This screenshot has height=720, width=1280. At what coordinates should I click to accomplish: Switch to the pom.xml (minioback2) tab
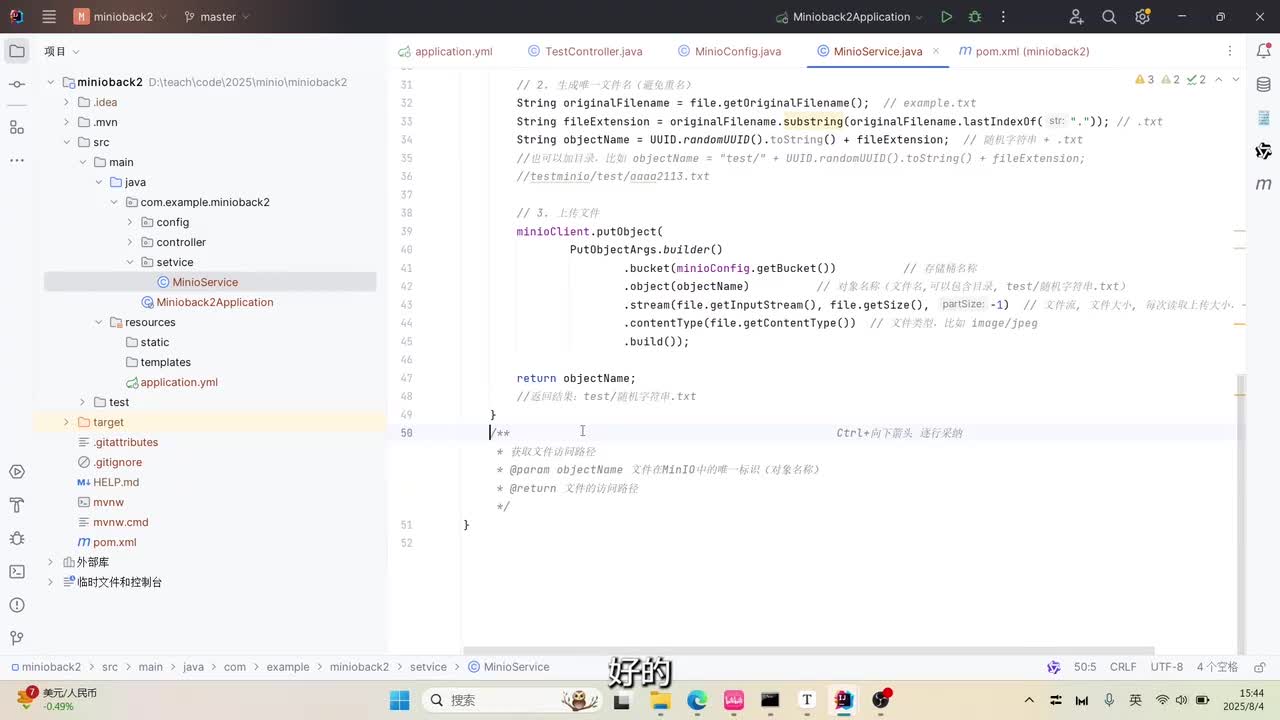click(1024, 51)
